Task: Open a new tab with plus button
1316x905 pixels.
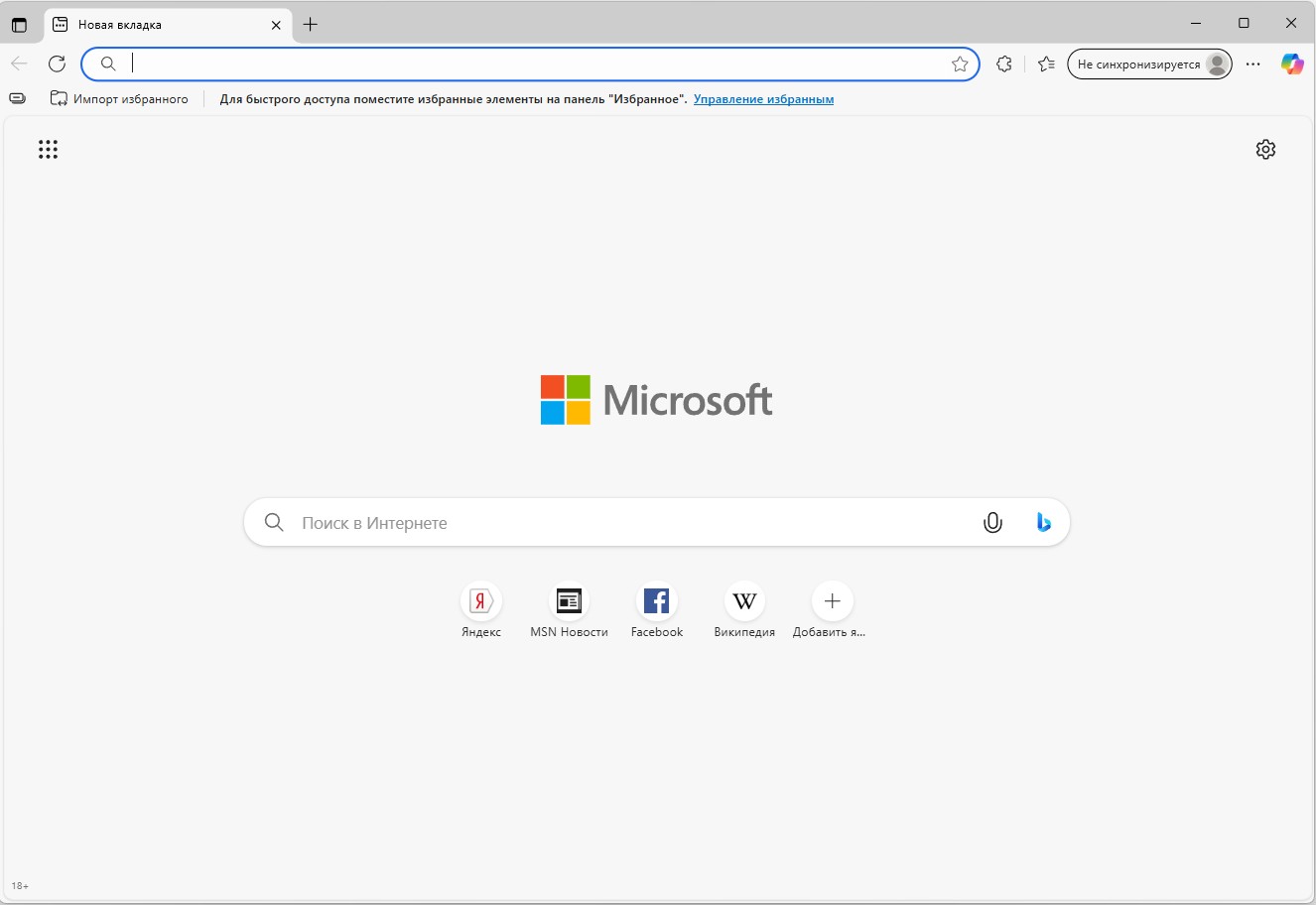Action: (x=311, y=25)
